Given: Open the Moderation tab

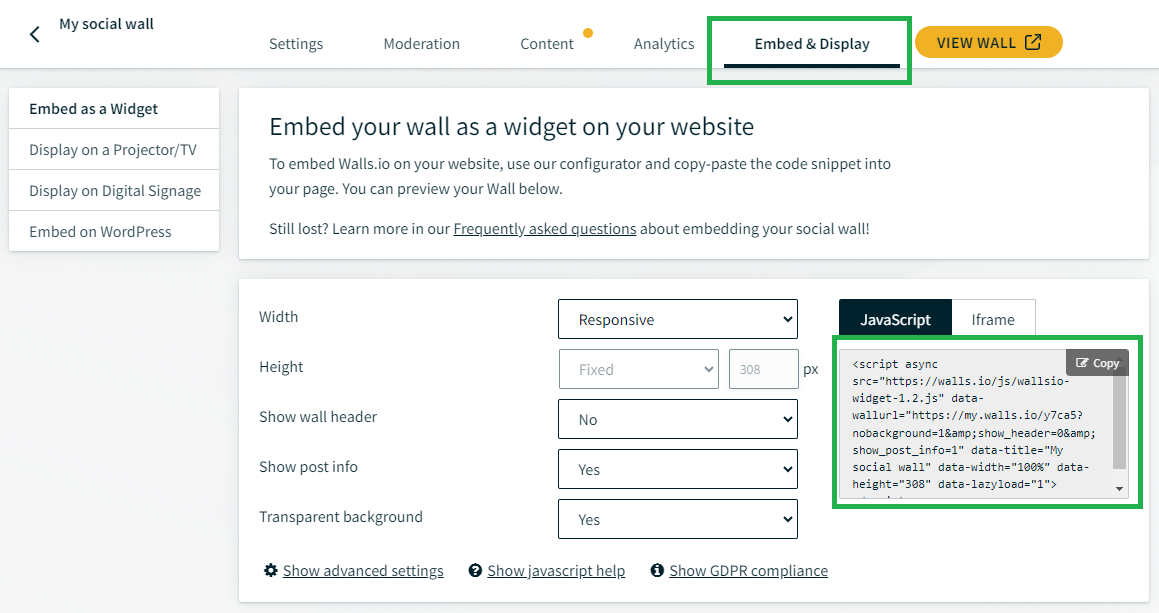Looking at the screenshot, I should point(421,44).
